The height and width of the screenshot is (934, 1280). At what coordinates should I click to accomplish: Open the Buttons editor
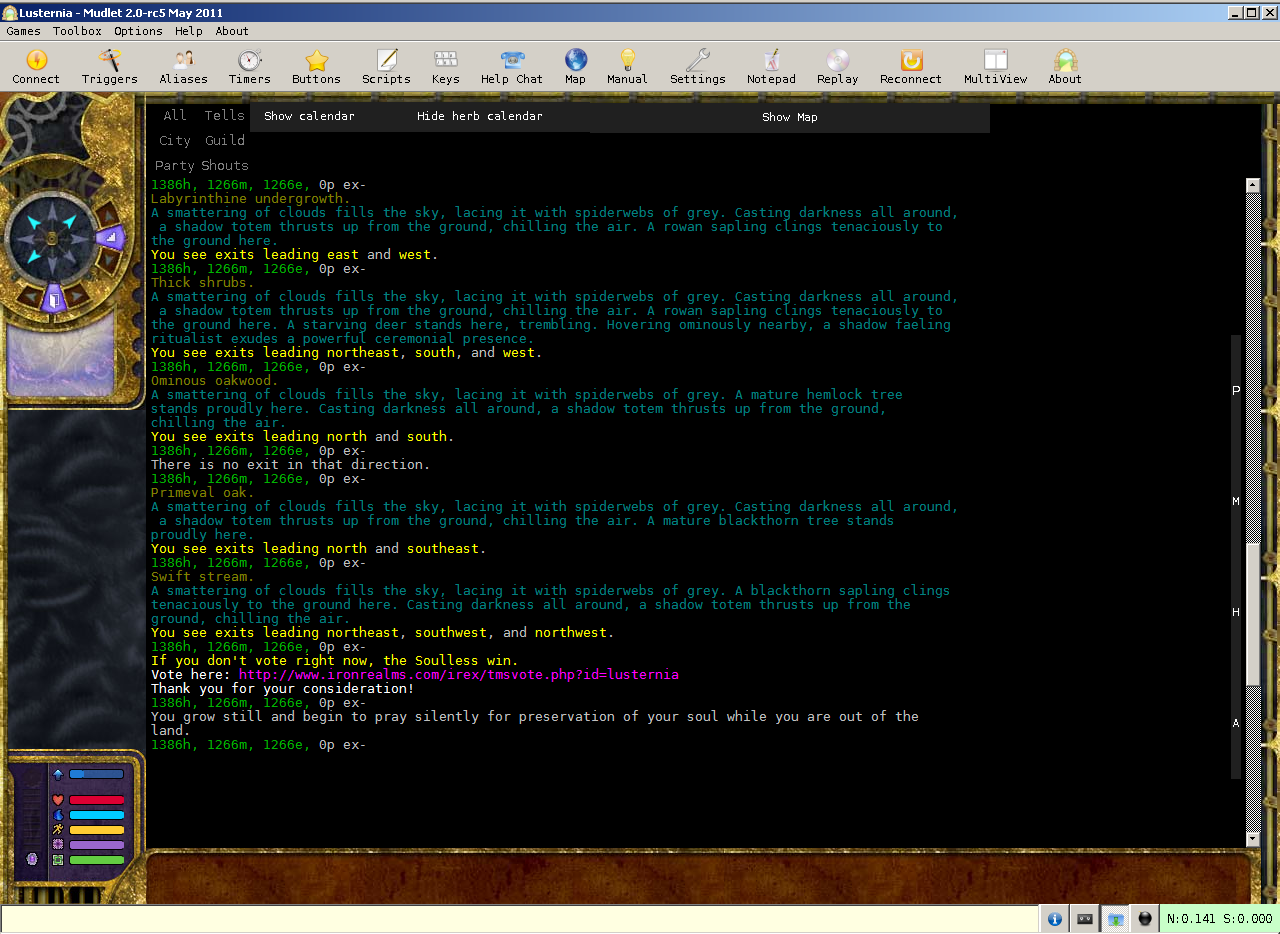[317, 67]
